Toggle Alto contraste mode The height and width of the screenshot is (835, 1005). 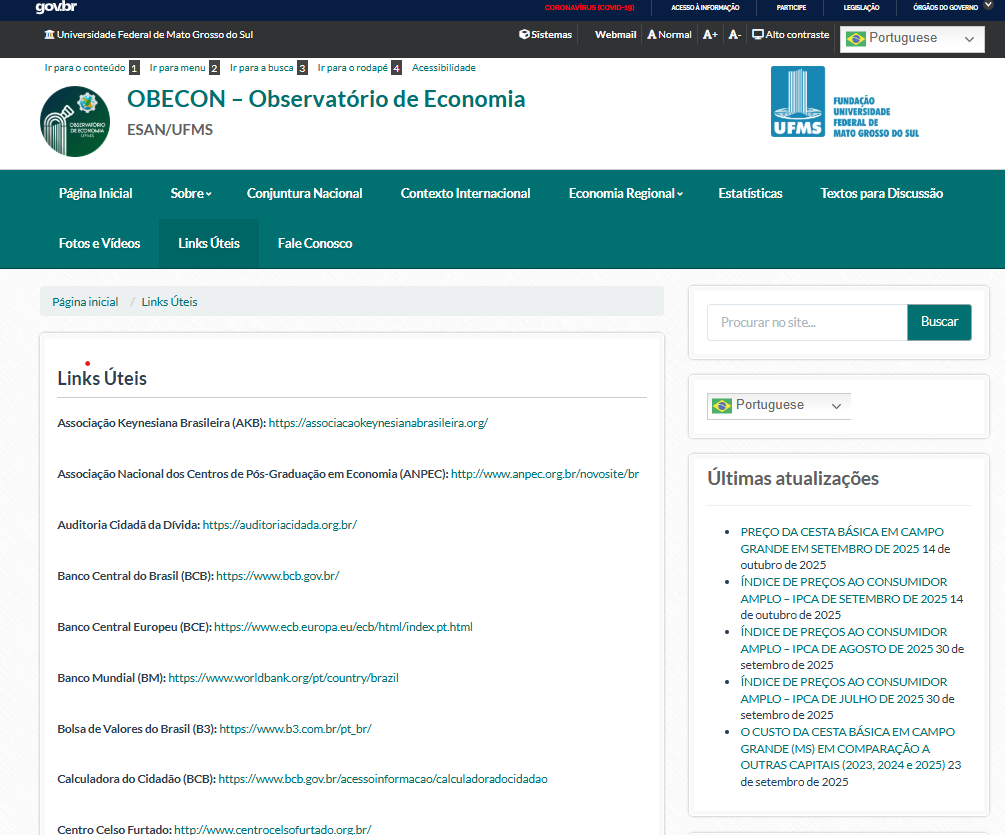(790, 35)
